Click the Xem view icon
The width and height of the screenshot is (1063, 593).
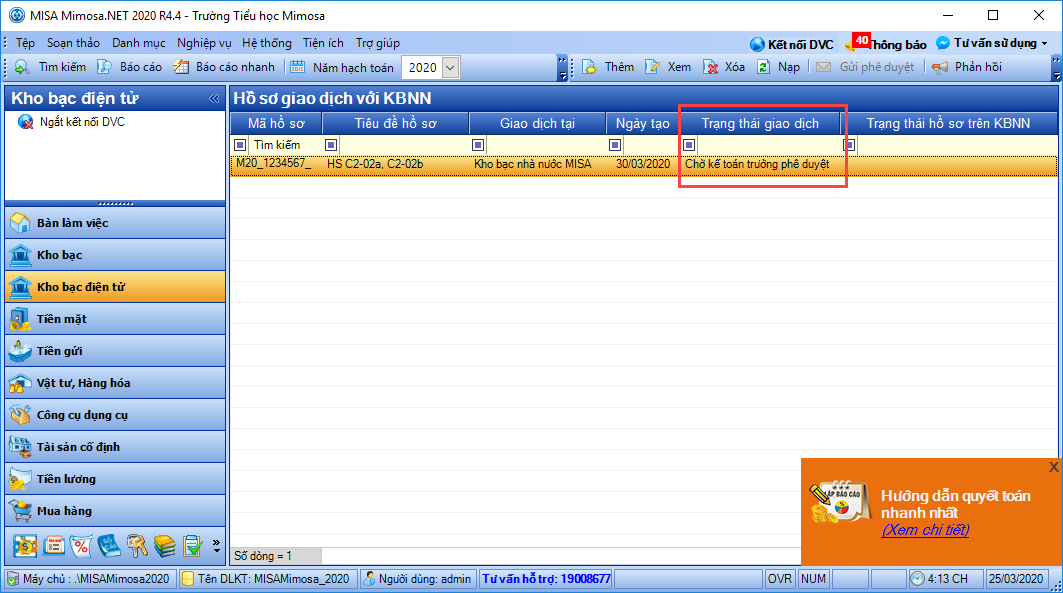coord(652,67)
